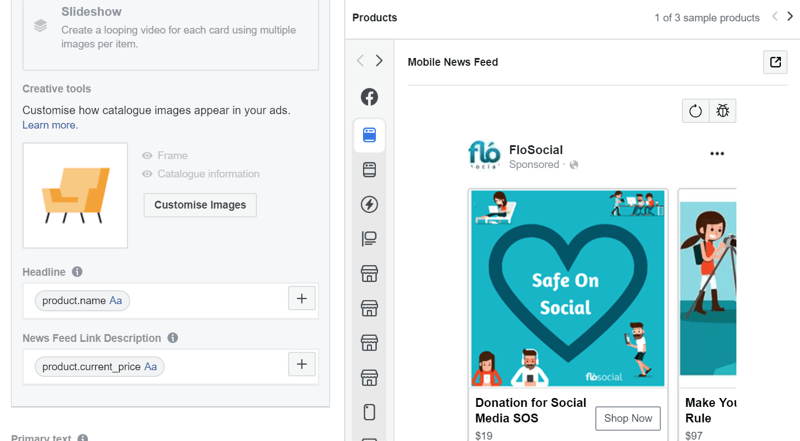Click the bug report icon
800x441 pixels.
click(722, 111)
